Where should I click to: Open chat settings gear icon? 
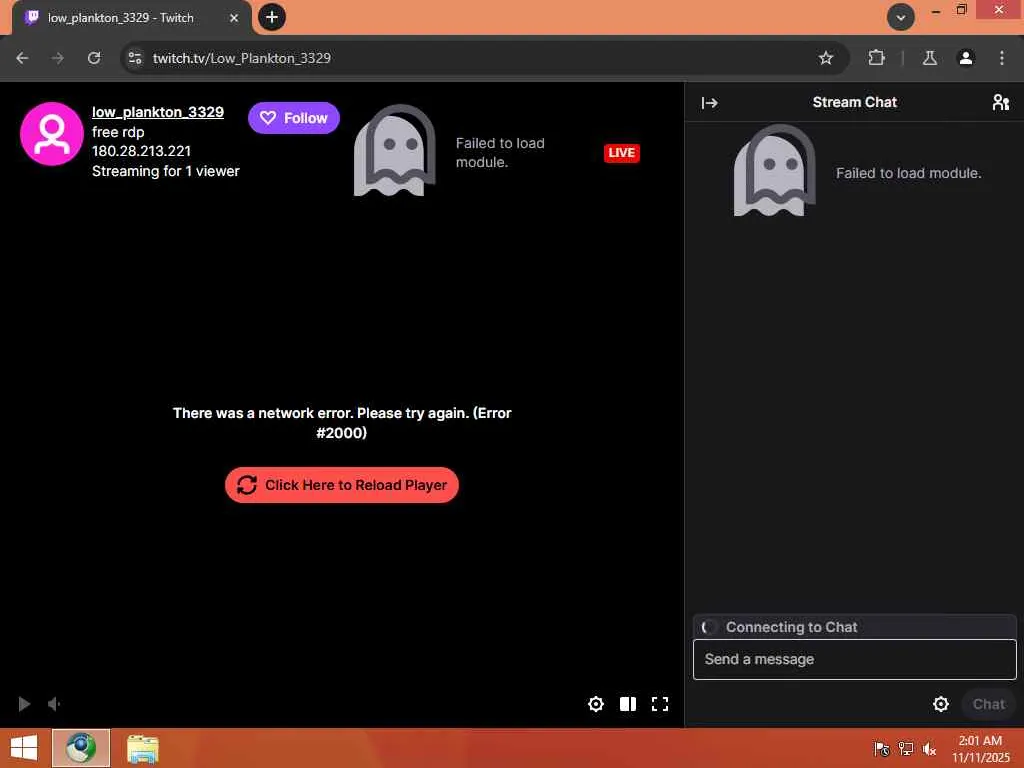[940, 704]
